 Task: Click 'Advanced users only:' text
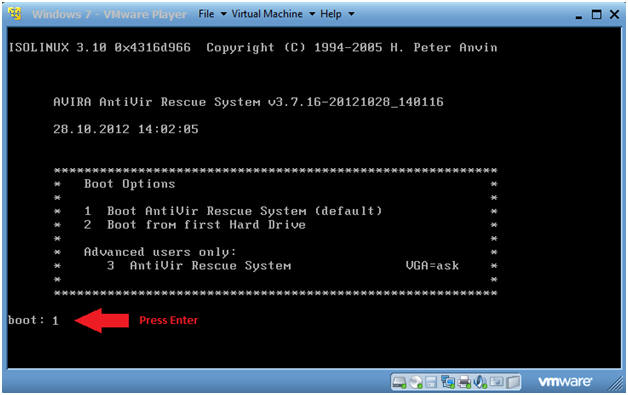click(x=160, y=252)
